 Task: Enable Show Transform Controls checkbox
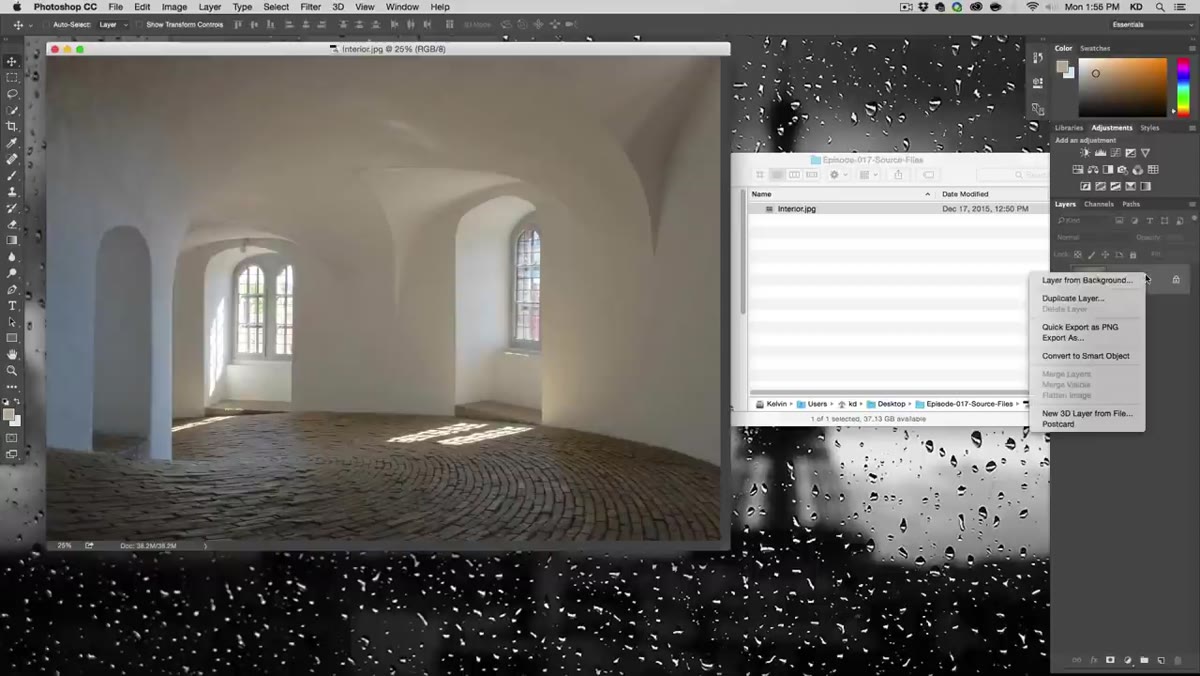pyautogui.click(x=140, y=24)
